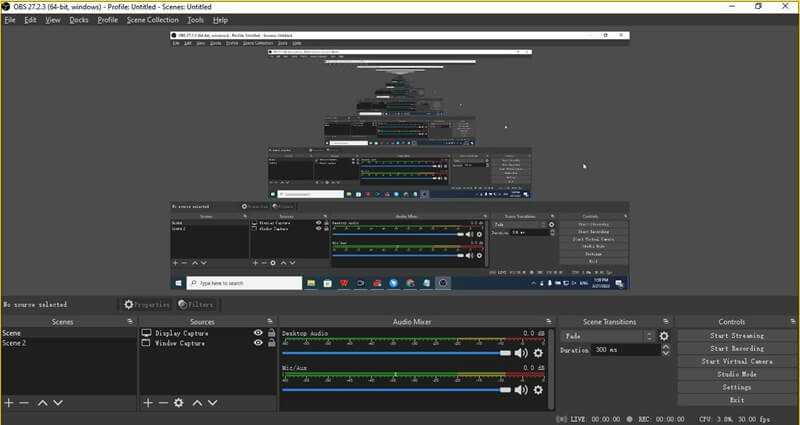Click the Duration 300 ms field
This screenshot has width=800, height=425.
(626, 350)
